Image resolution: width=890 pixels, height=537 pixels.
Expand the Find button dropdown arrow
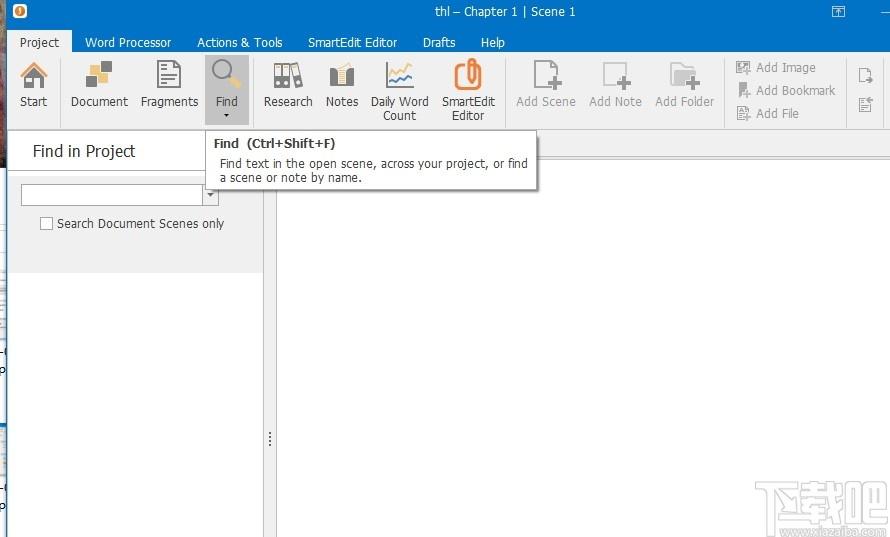(226, 116)
